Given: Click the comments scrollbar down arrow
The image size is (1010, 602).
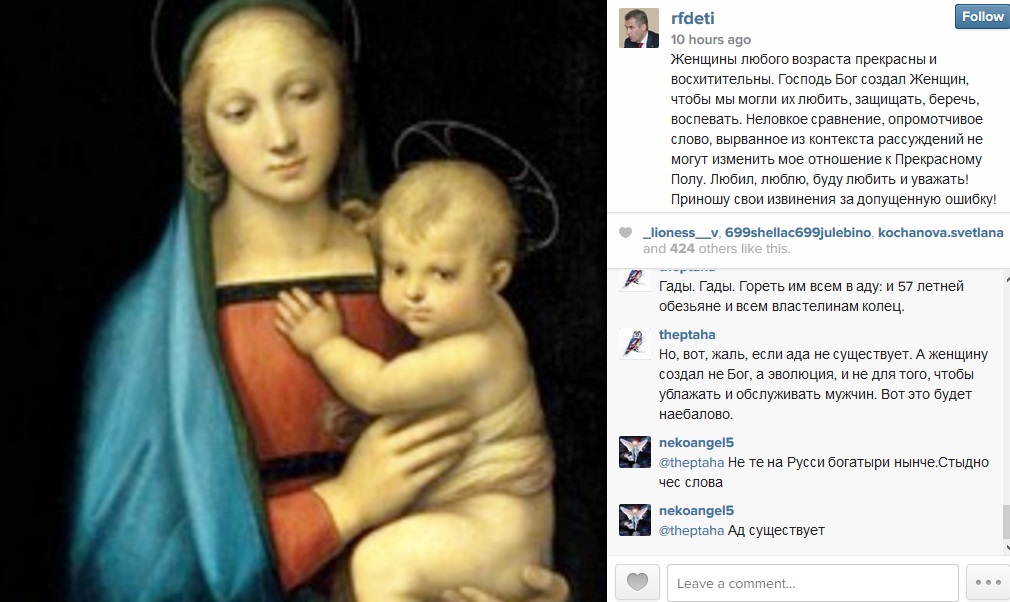Looking at the screenshot, I should (1006, 548).
